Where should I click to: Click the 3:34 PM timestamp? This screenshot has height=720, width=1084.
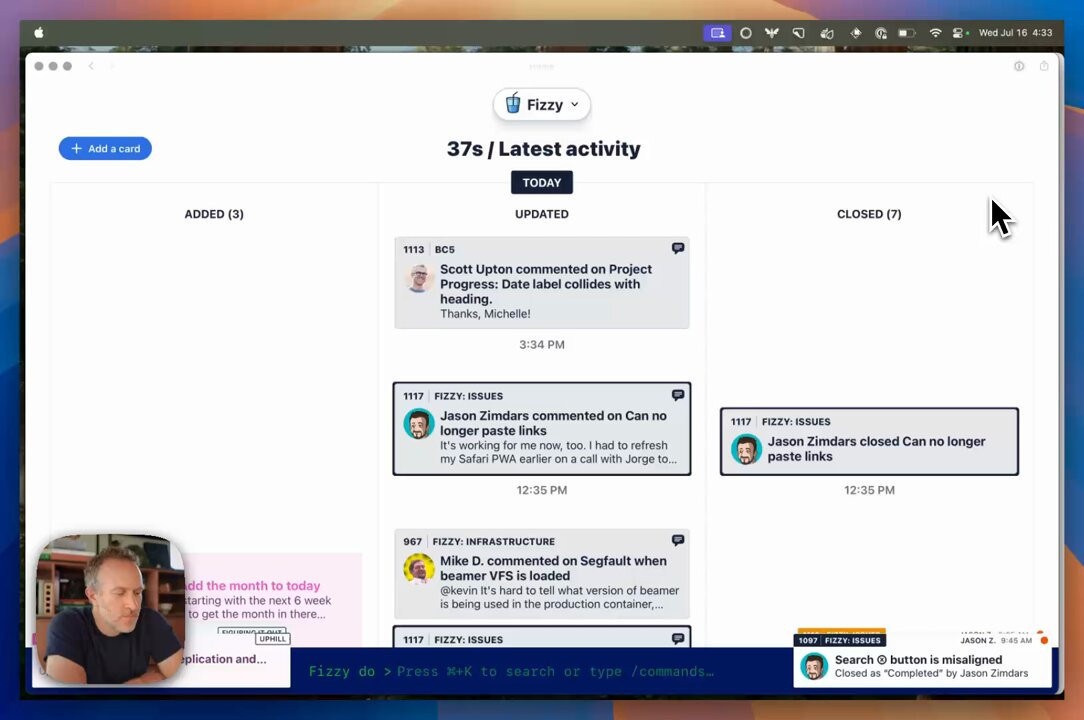pos(542,344)
